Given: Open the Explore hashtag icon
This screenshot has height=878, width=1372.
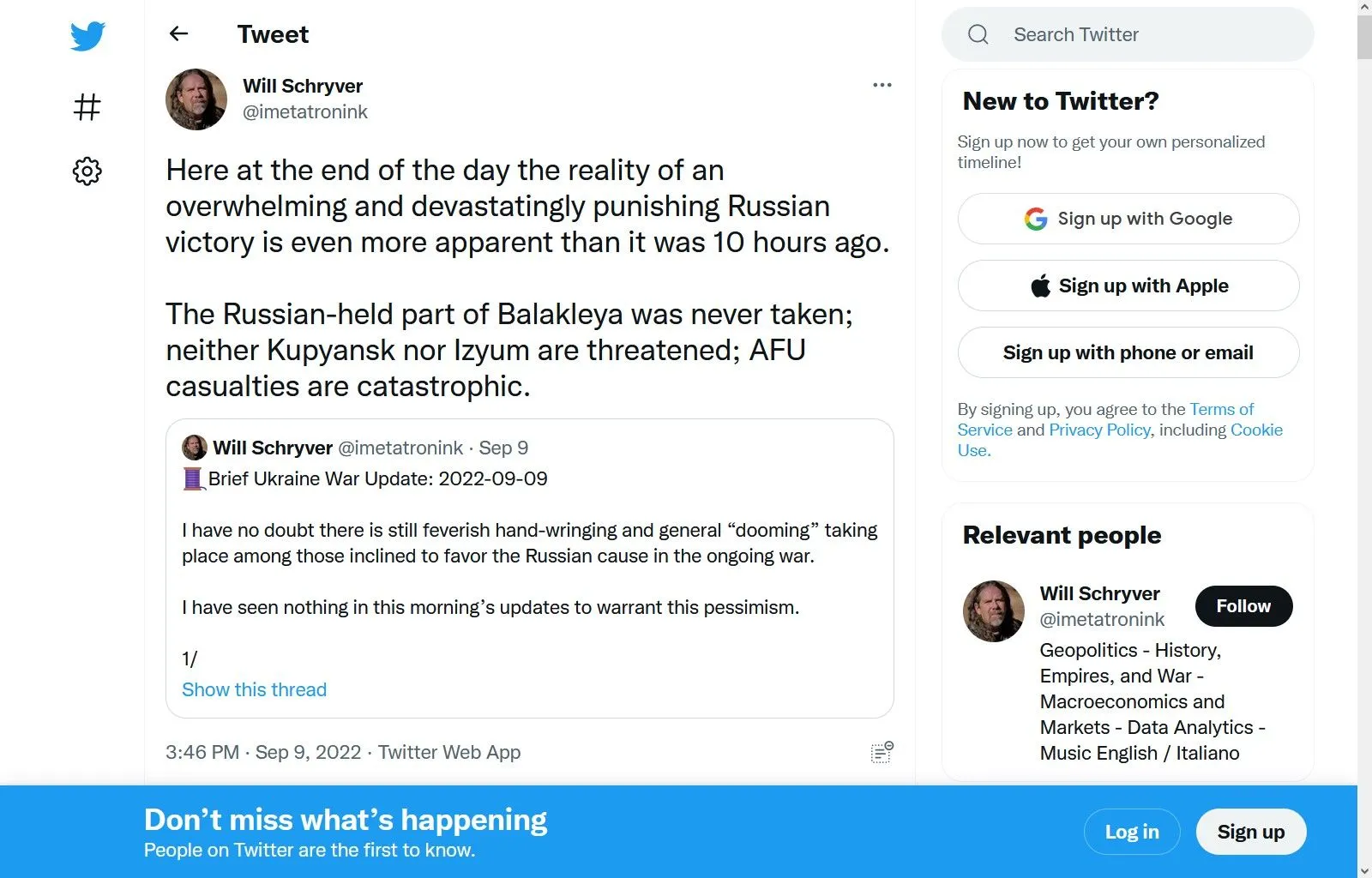Looking at the screenshot, I should click(87, 107).
